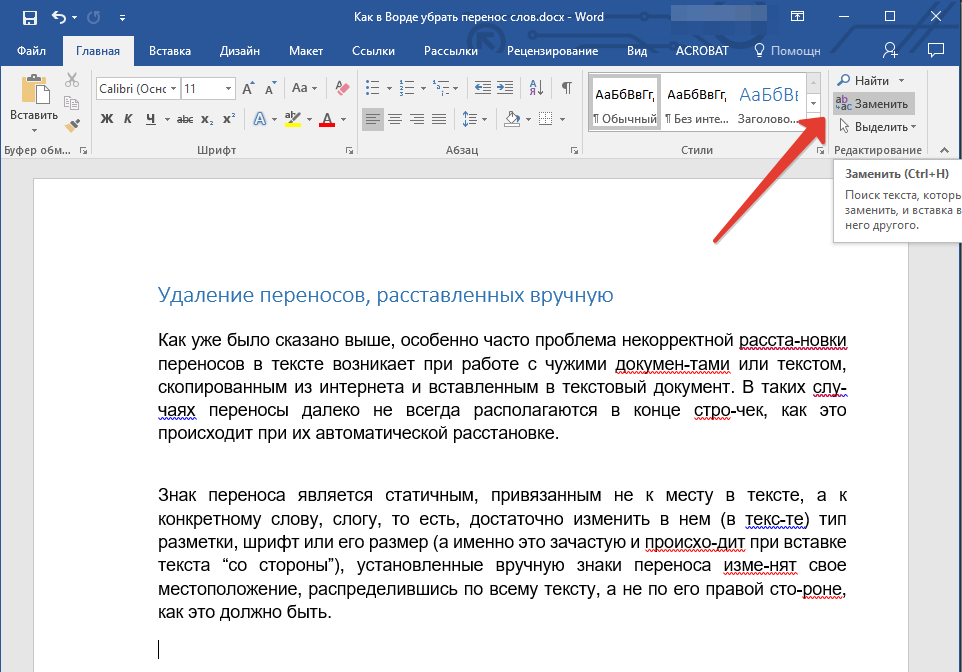Apply the red font color swatch
The height and width of the screenshot is (672, 962).
[x=327, y=119]
